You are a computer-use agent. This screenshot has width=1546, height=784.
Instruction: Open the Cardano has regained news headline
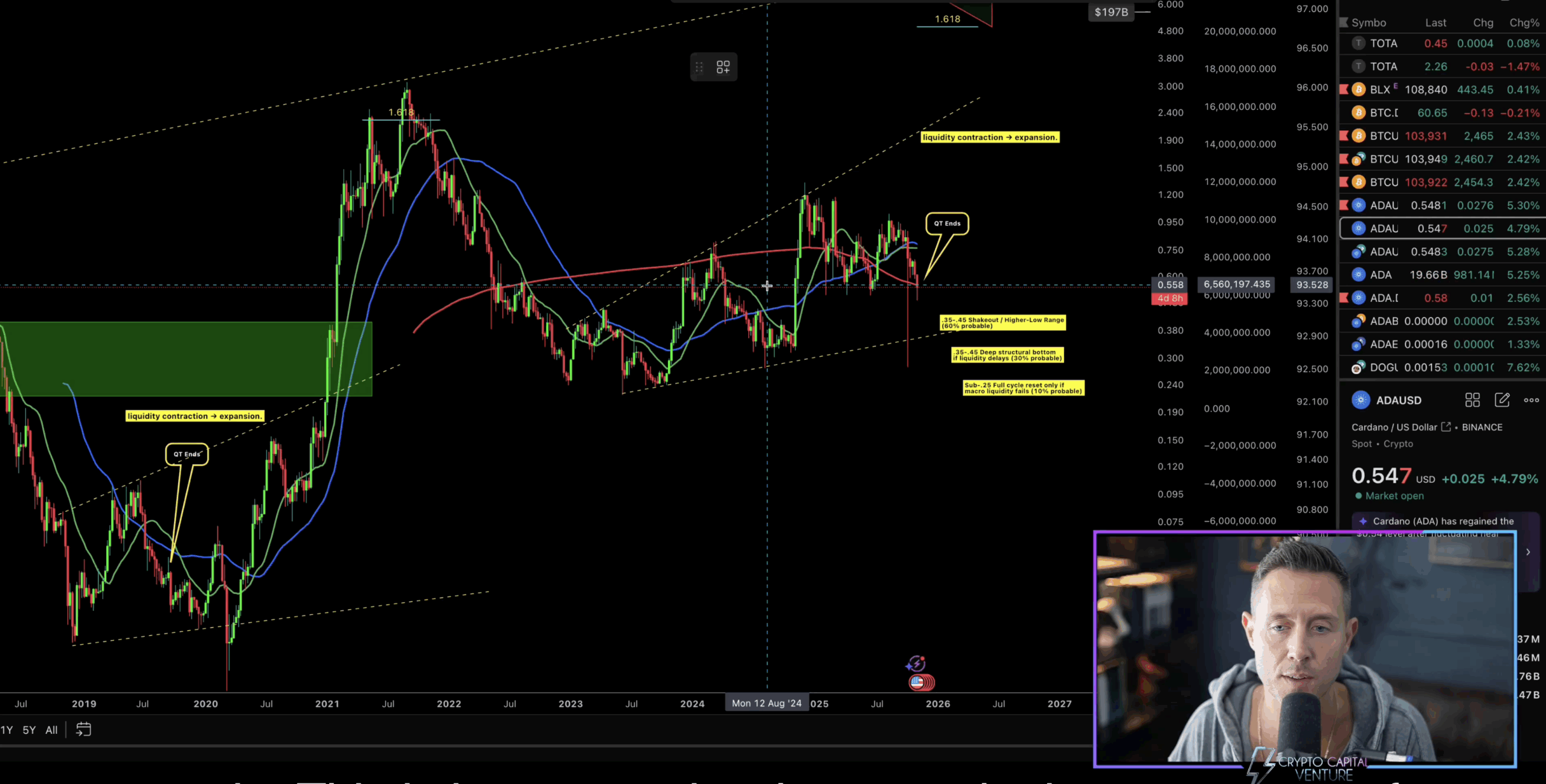(x=1443, y=521)
